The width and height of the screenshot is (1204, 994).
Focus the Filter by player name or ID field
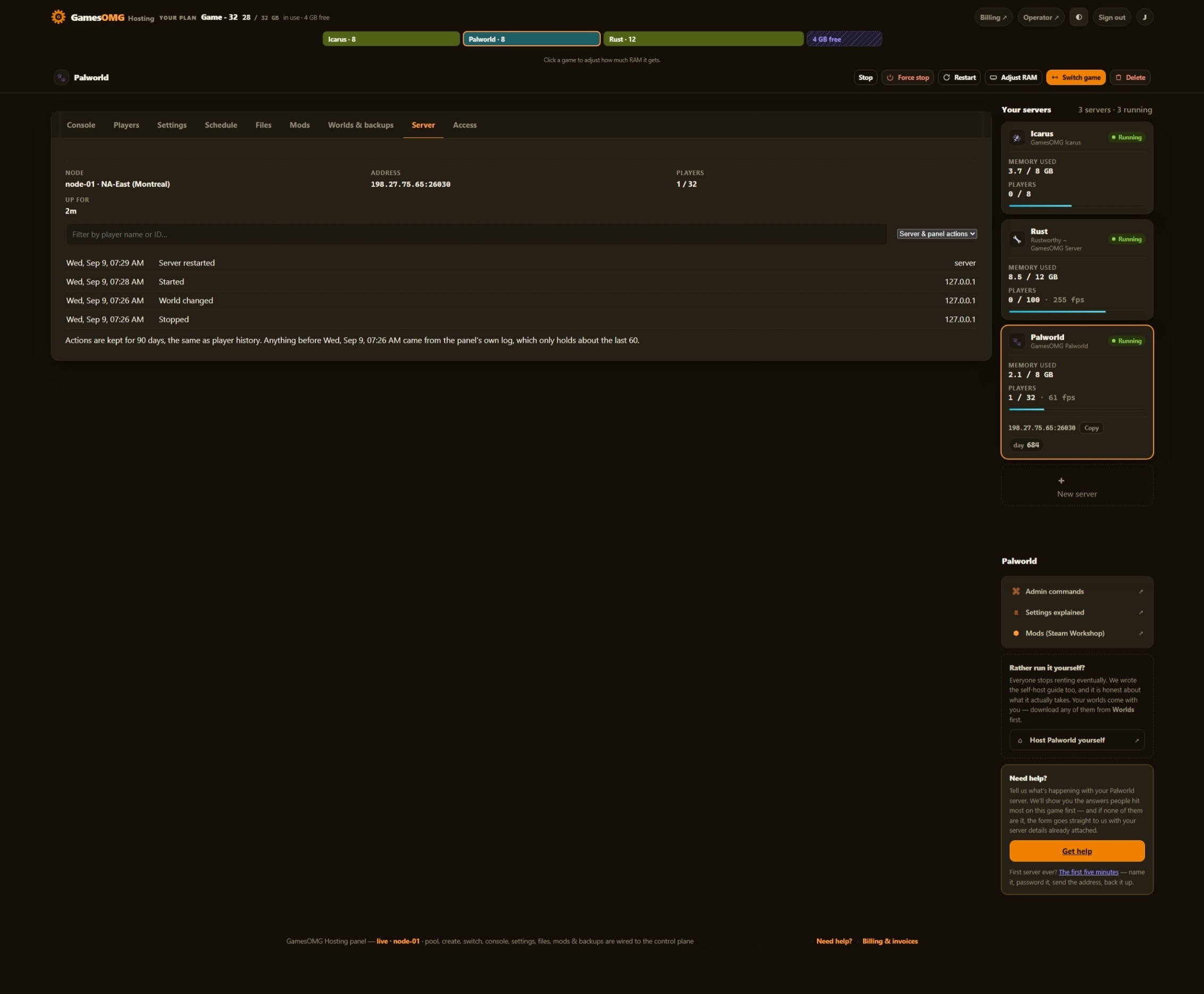[476, 234]
